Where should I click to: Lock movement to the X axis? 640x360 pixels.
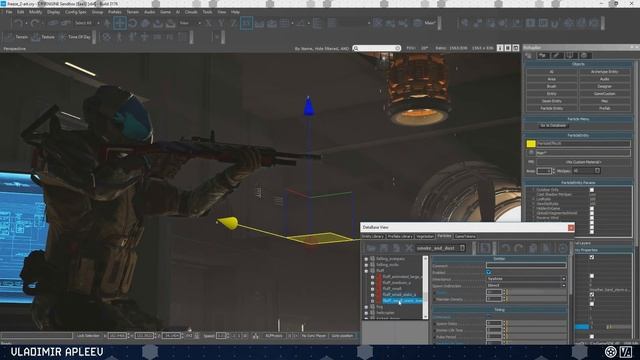209,23
